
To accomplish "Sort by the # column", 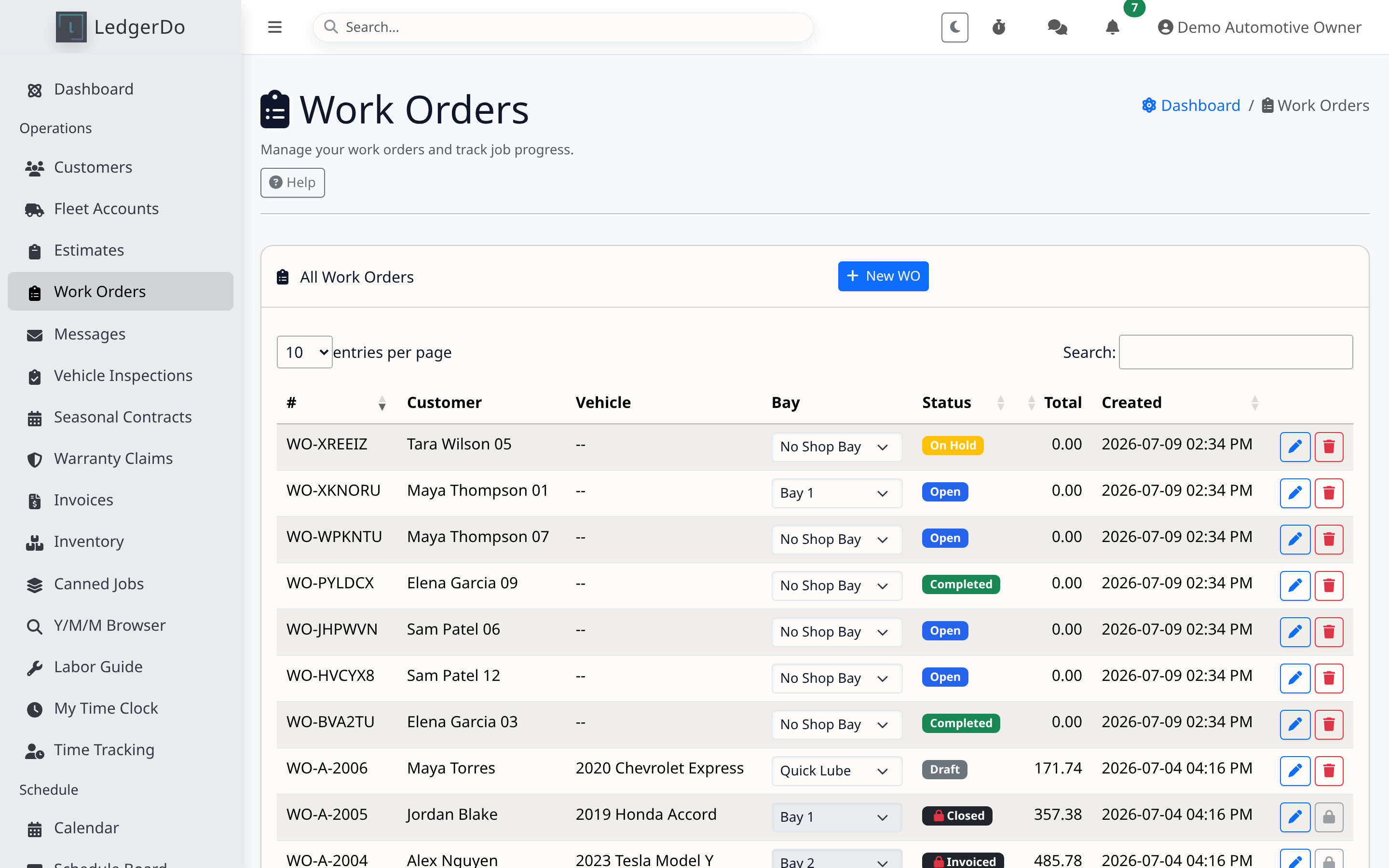I will coord(336,403).
